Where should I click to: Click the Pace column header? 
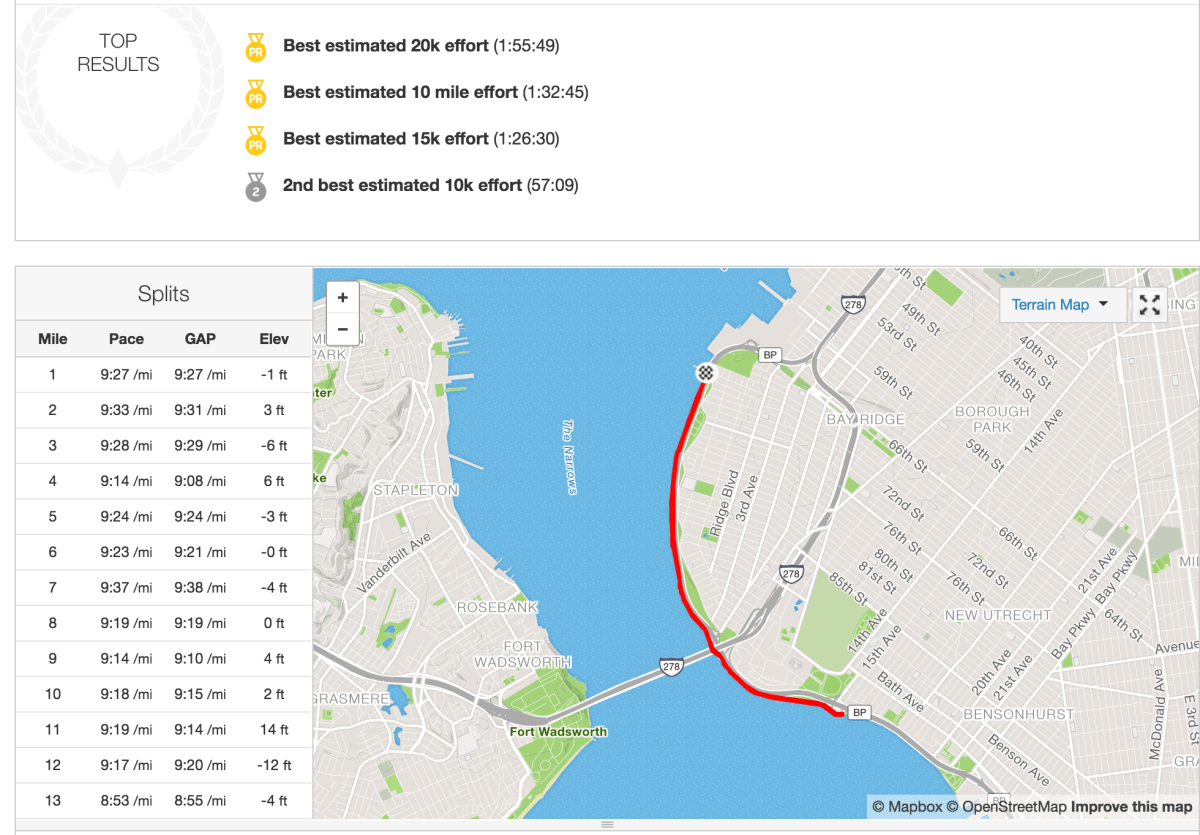click(126, 339)
